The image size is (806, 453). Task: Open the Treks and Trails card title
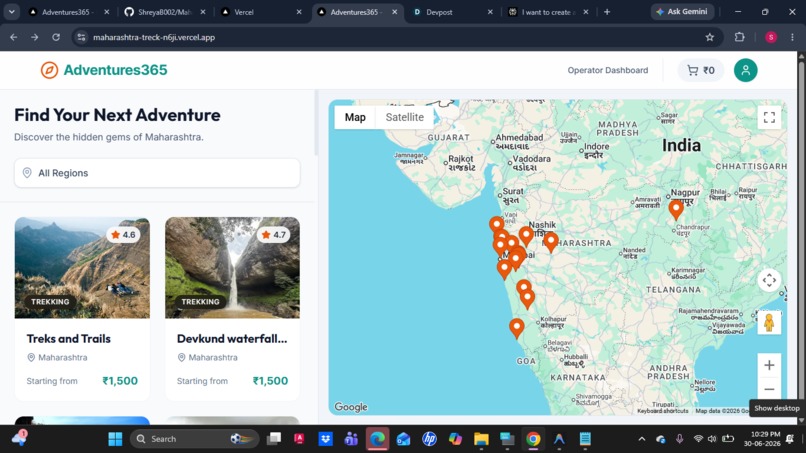click(69, 339)
